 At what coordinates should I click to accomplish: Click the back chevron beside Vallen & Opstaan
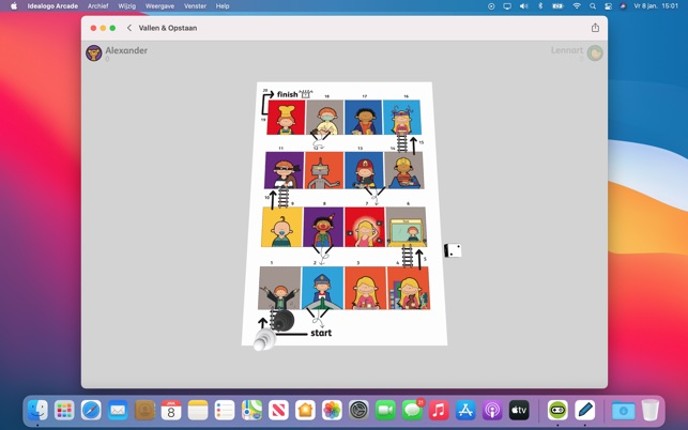(129, 28)
